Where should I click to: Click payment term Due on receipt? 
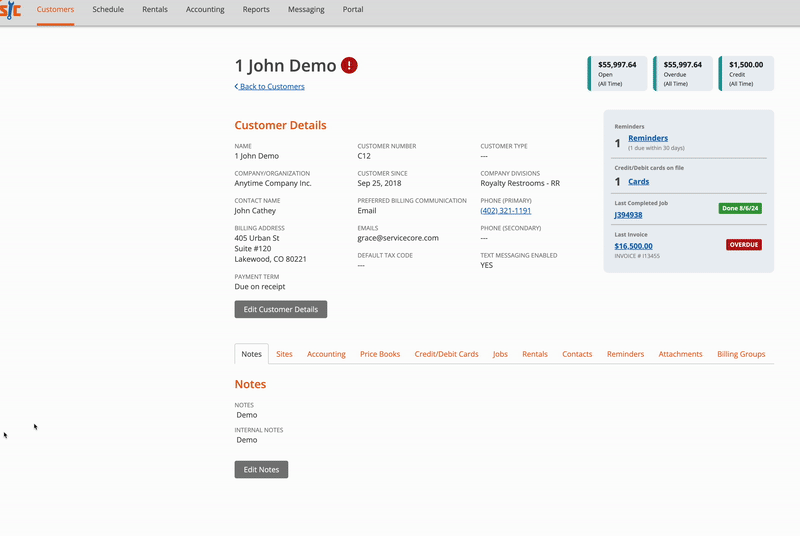(x=260, y=287)
